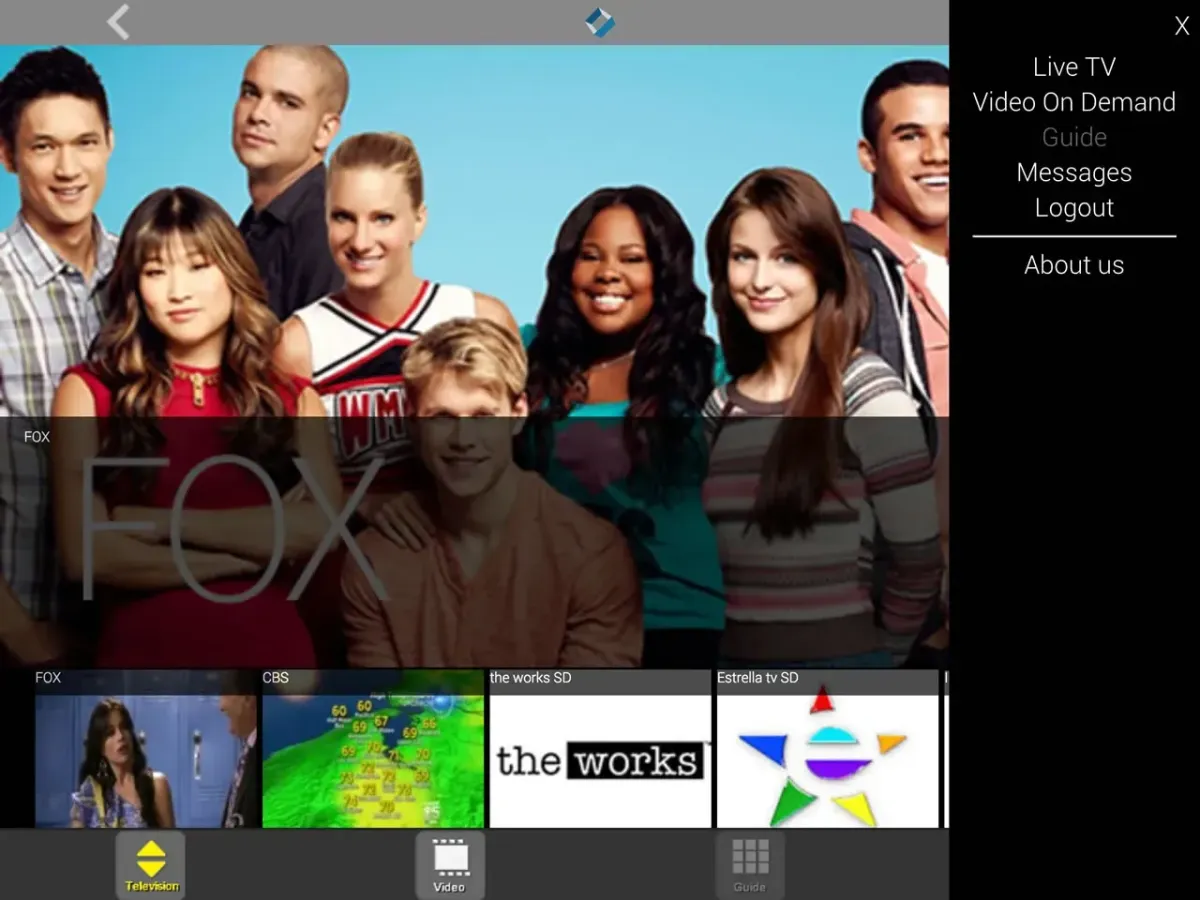Open Live TV from the side menu
The width and height of the screenshot is (1200, 900).
1074,67
